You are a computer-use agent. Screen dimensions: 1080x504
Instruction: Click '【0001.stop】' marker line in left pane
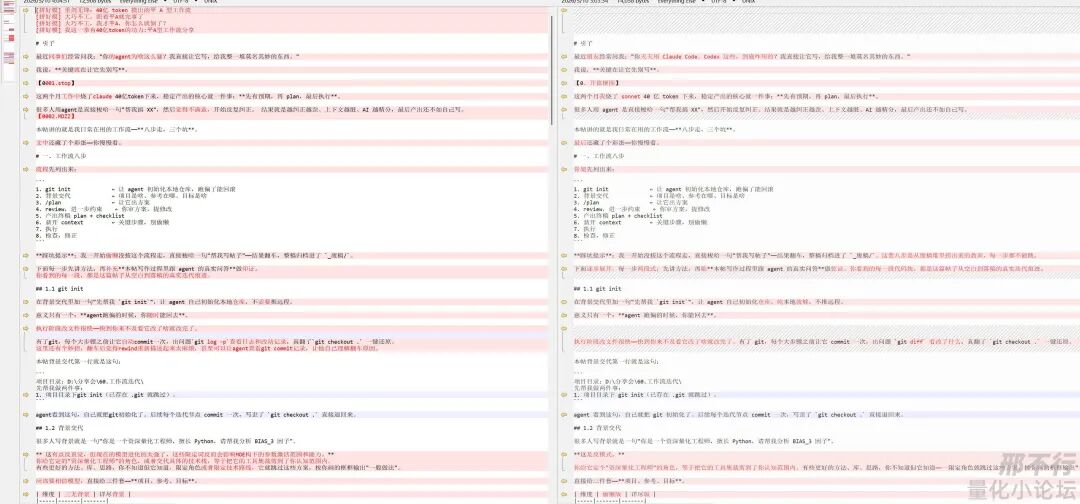click(x=54, y=83)
